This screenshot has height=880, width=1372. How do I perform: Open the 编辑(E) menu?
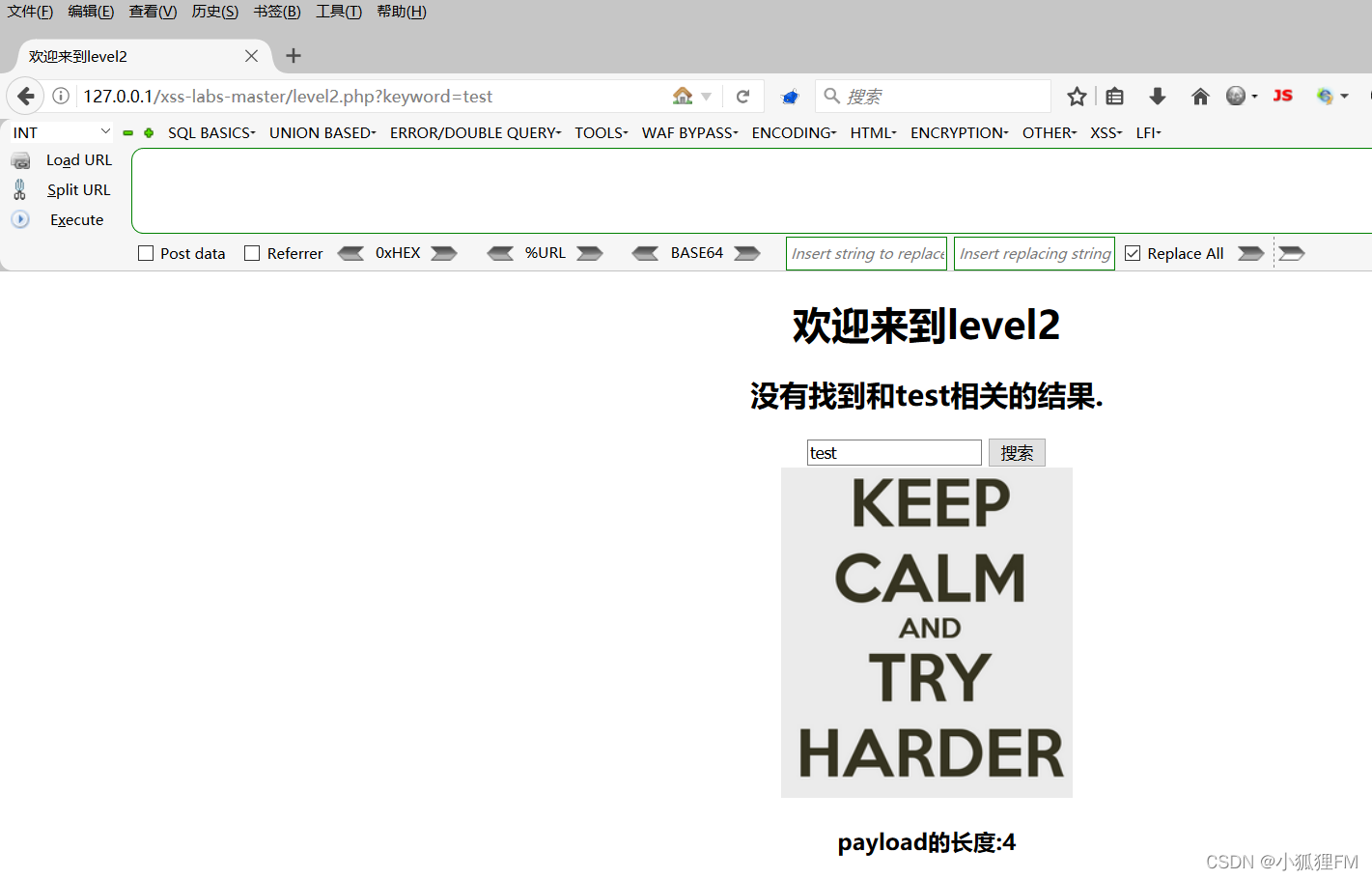tap(91, 12)
